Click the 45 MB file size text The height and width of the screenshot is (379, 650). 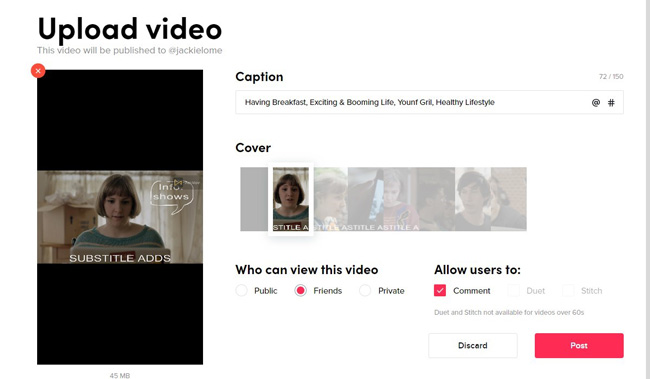pyautogui.click(x=119, y=375)
